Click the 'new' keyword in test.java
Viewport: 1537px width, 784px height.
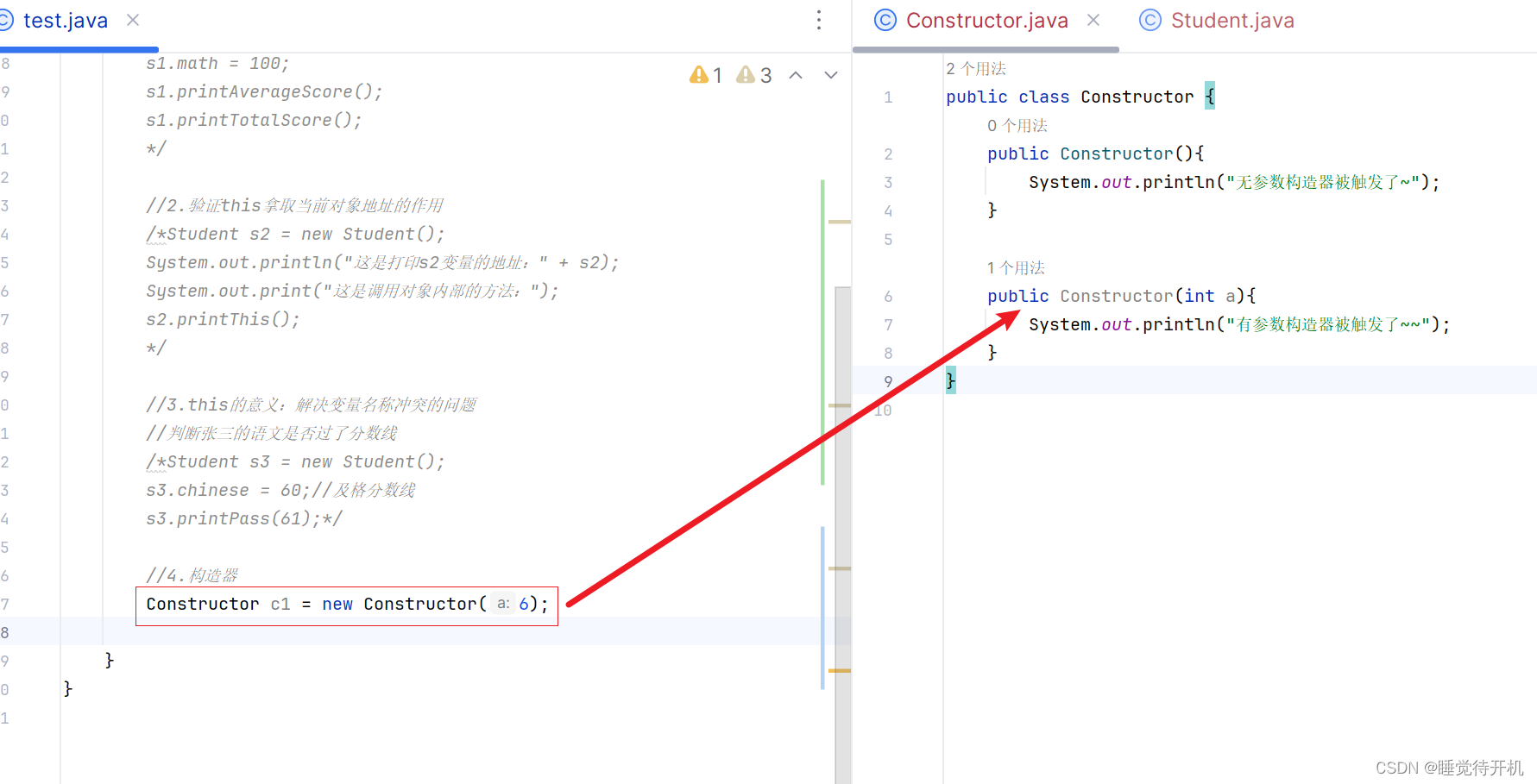tap(337, 604)
